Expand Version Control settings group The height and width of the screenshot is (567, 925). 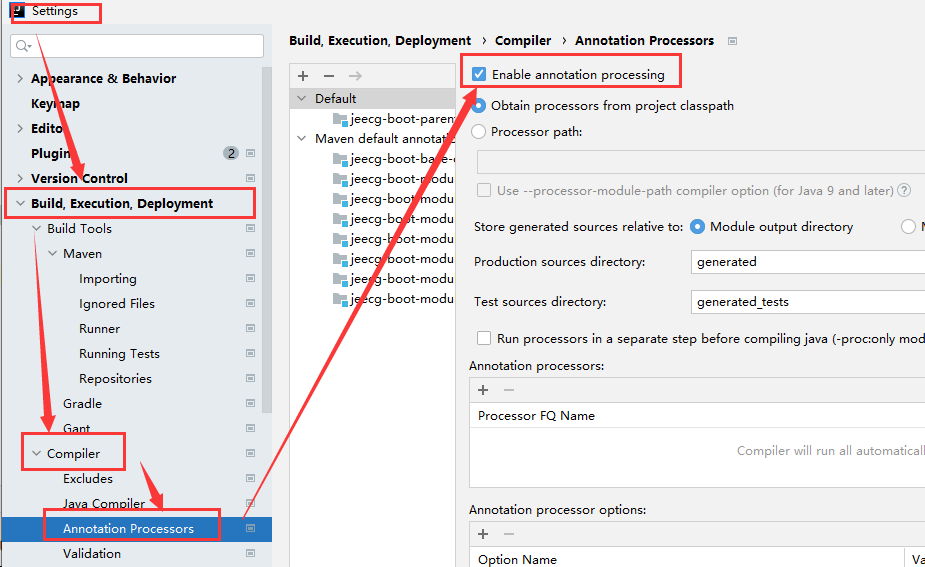[x=20, y=178]
